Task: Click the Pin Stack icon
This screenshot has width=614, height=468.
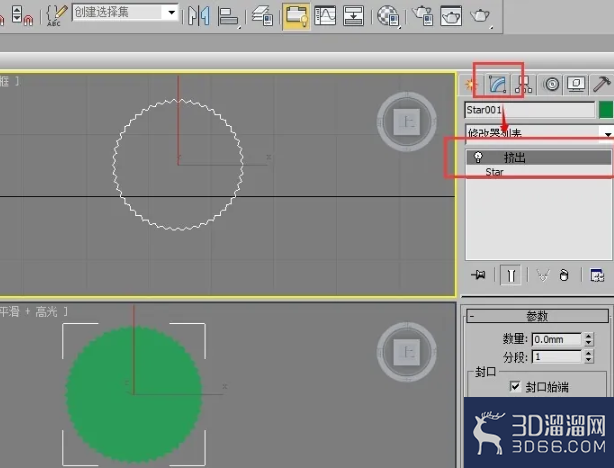Action: tap(478, 275)
